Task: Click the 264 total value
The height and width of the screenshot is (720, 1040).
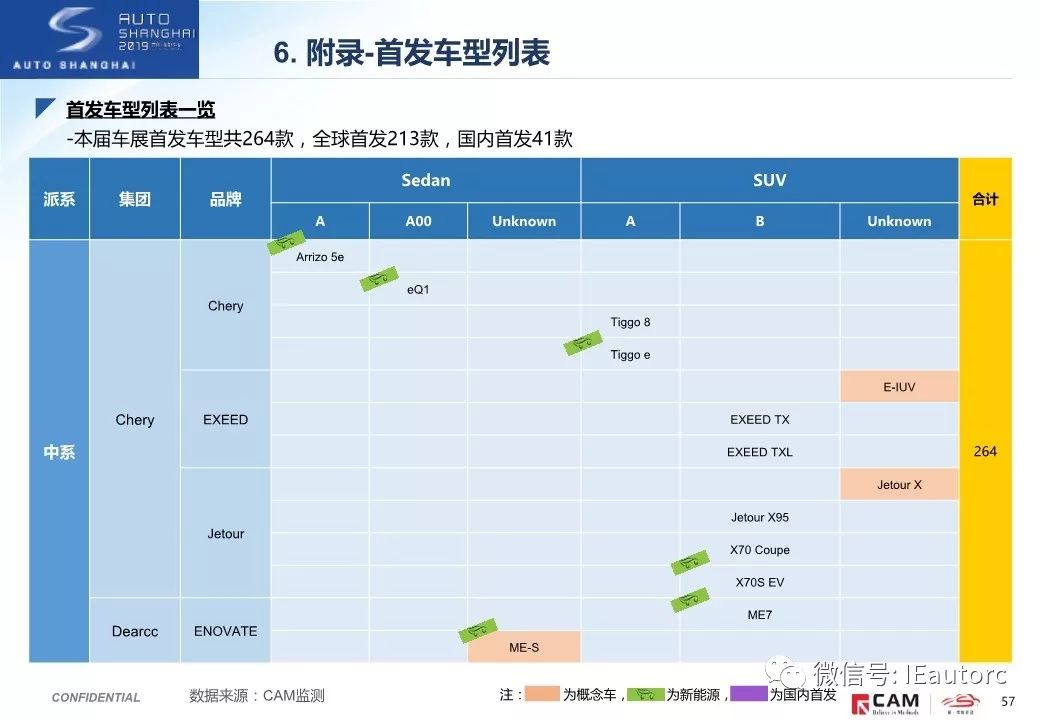Action: 986,451
